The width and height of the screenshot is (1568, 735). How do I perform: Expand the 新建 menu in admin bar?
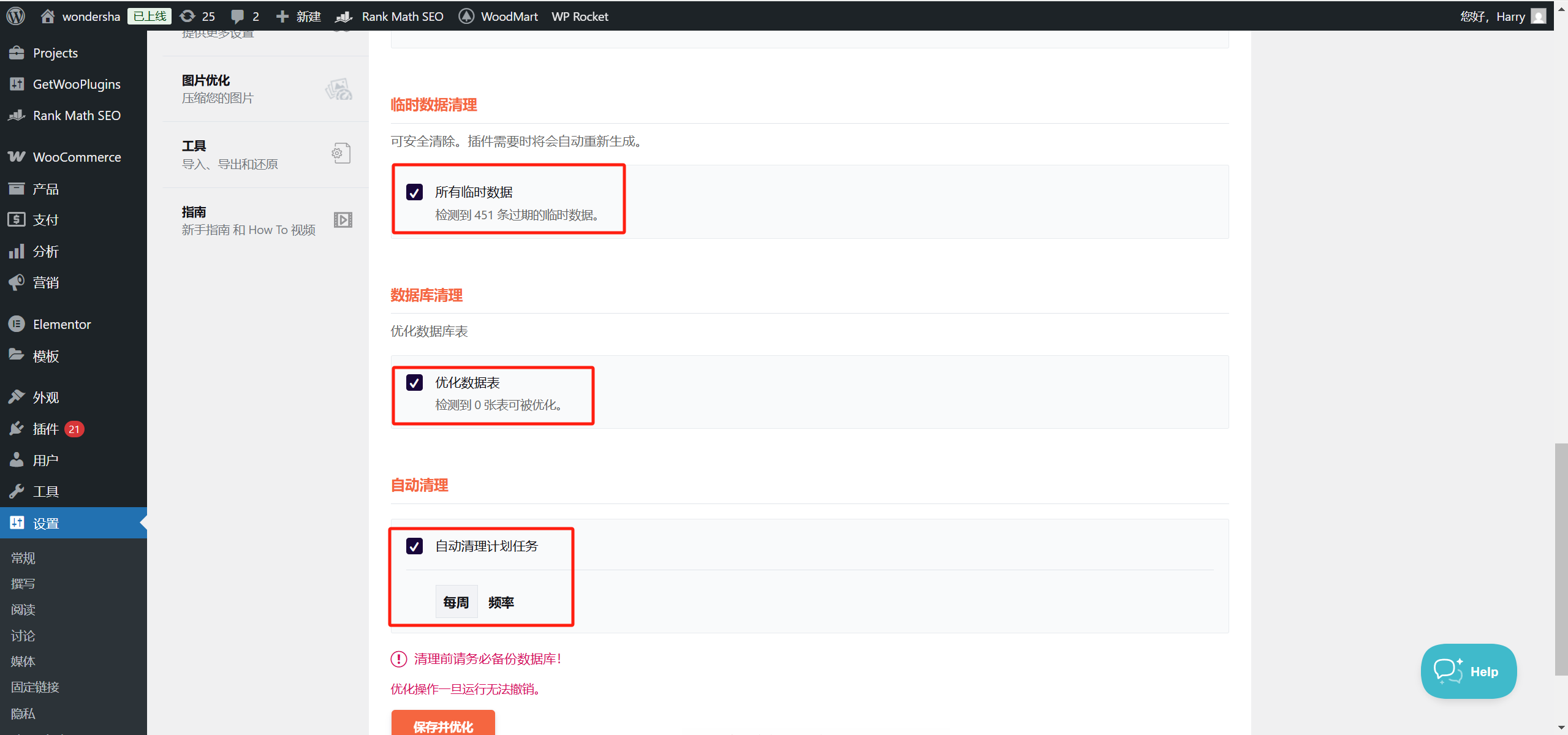tap(299, 17)
